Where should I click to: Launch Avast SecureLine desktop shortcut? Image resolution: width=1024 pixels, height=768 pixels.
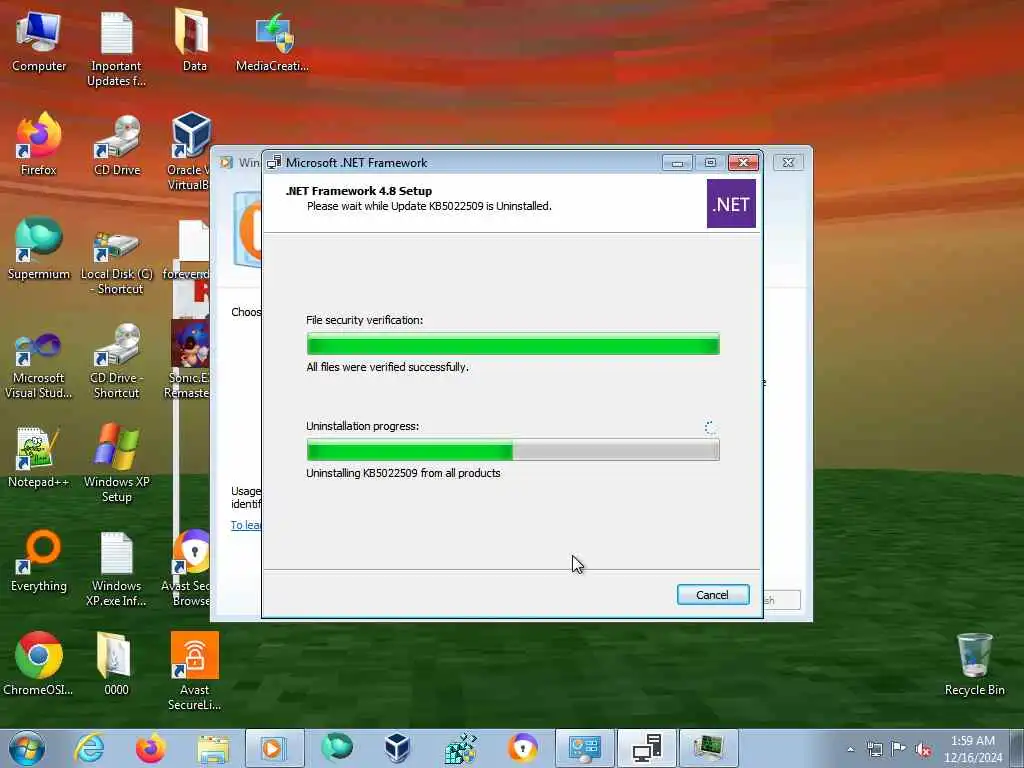194,671
